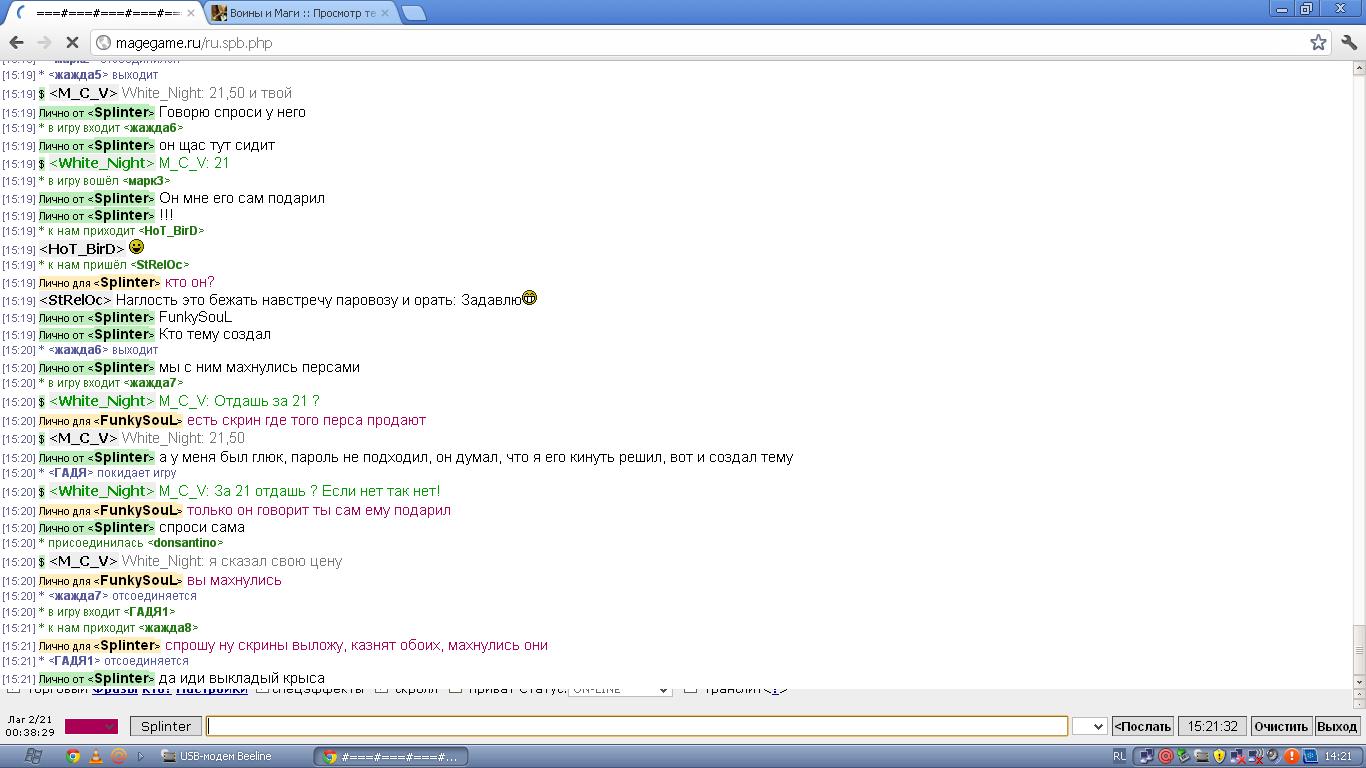This screenshot has height=768, width=1366.
Task: Toggle the Торговый checkbox
Action: click(14, 689)
